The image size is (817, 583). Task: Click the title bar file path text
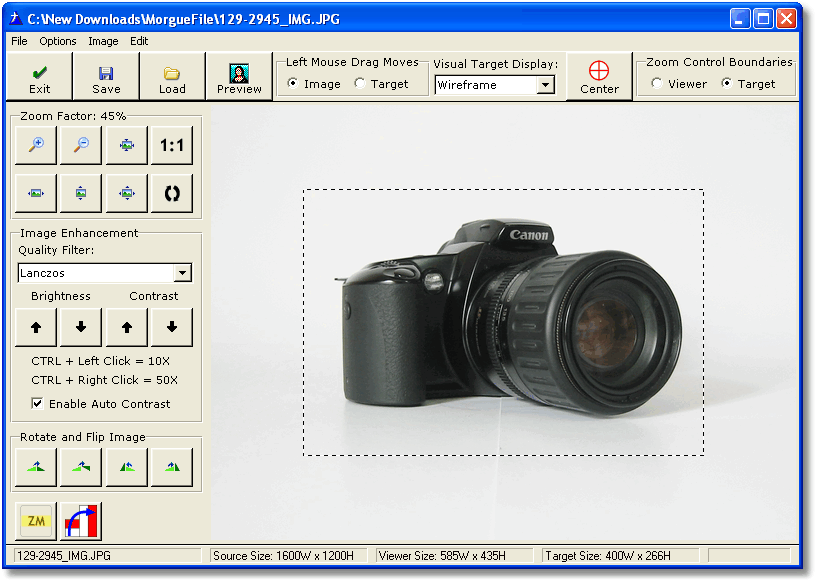point(183,19)
